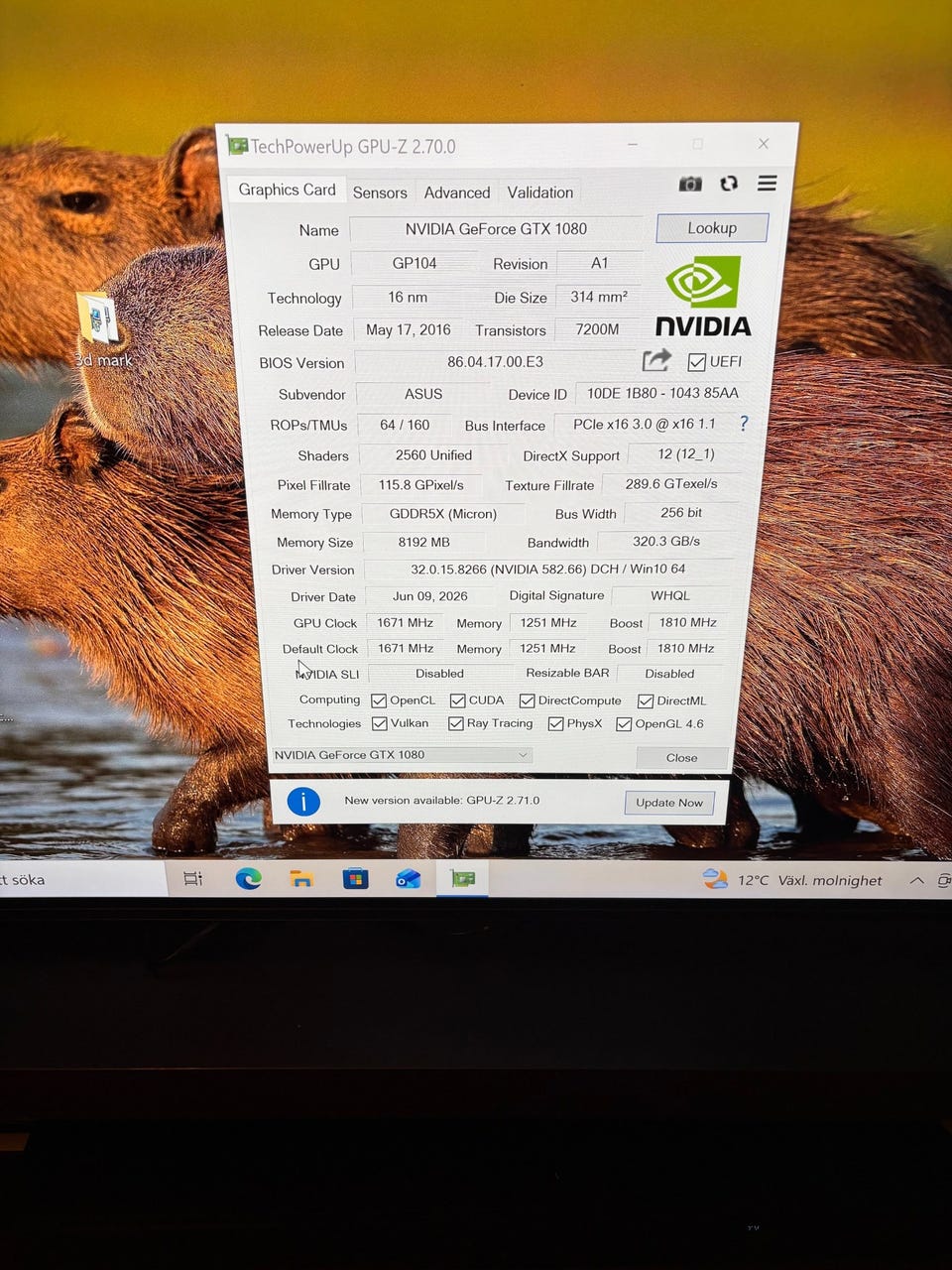Click the BIOS share/export arrow icon
Viewport: 952px width, 1270px height.
[656, 360]
